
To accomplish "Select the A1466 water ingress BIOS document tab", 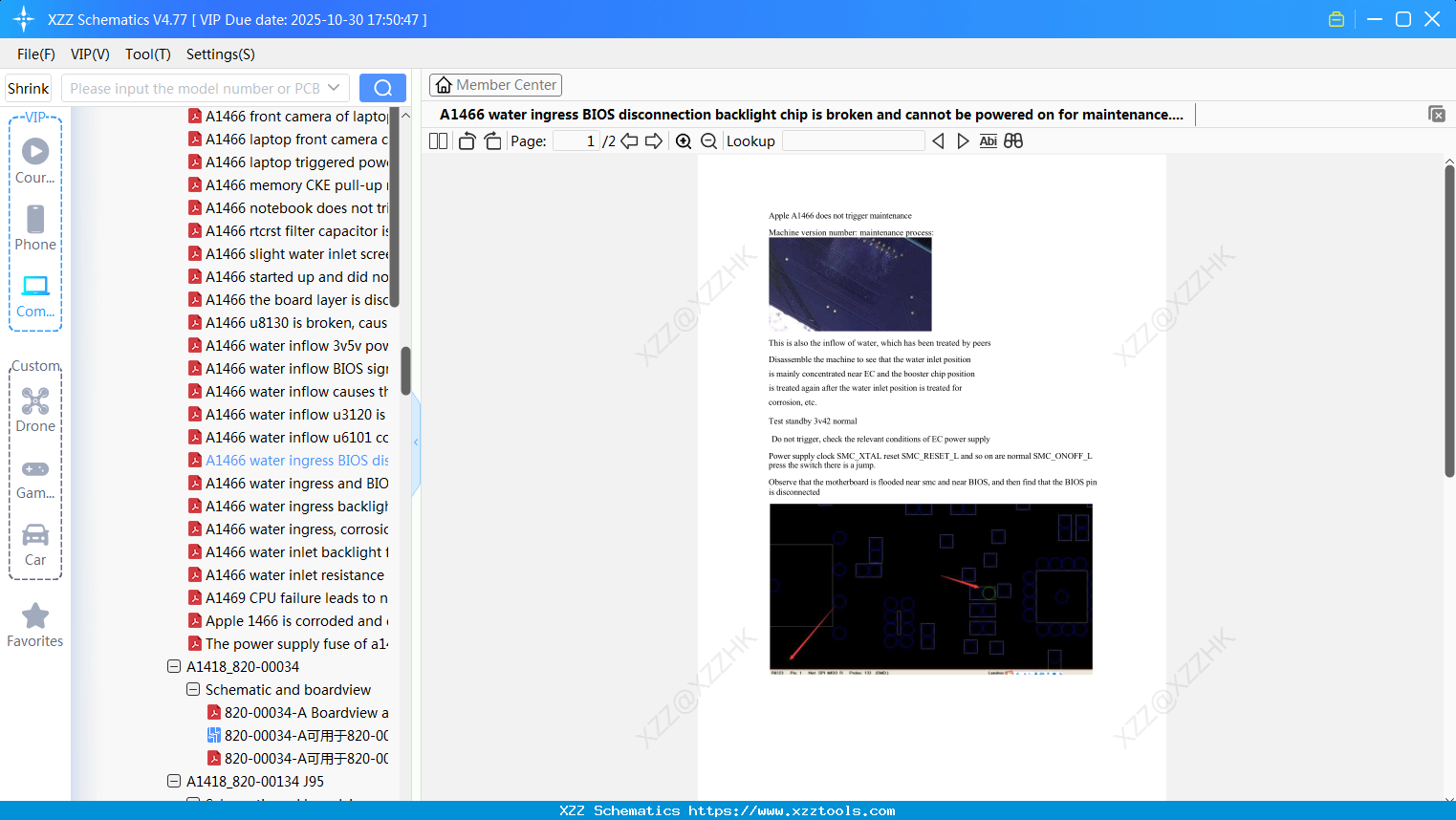I will coord(812,115).
